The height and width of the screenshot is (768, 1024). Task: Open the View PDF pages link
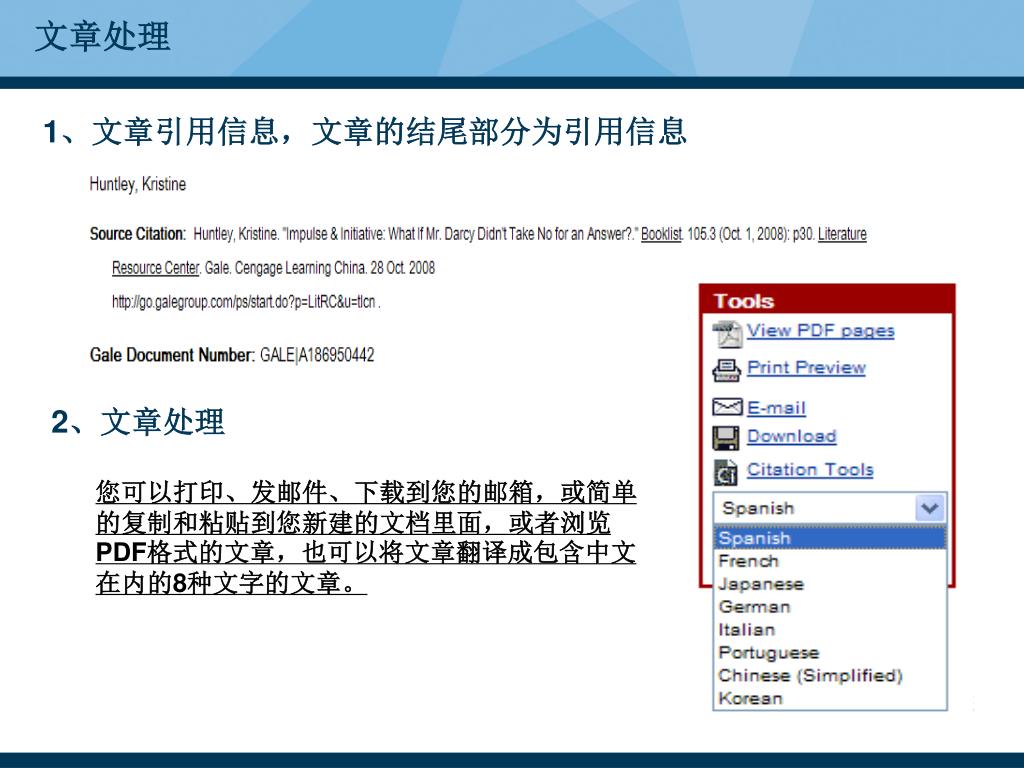click(x=821, y=330)
